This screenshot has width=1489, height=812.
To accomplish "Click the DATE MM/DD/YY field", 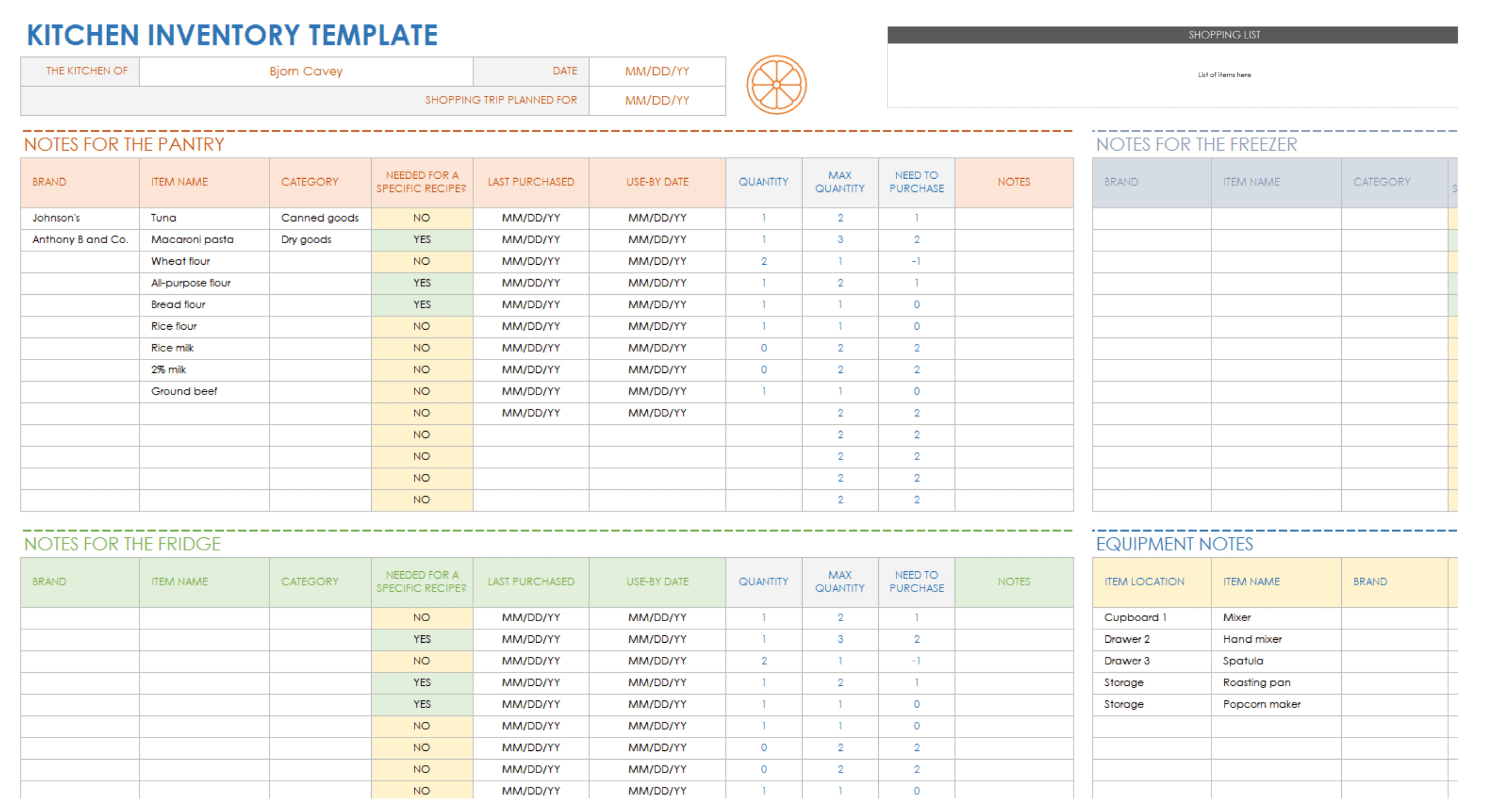I will [x=657, y=71].
